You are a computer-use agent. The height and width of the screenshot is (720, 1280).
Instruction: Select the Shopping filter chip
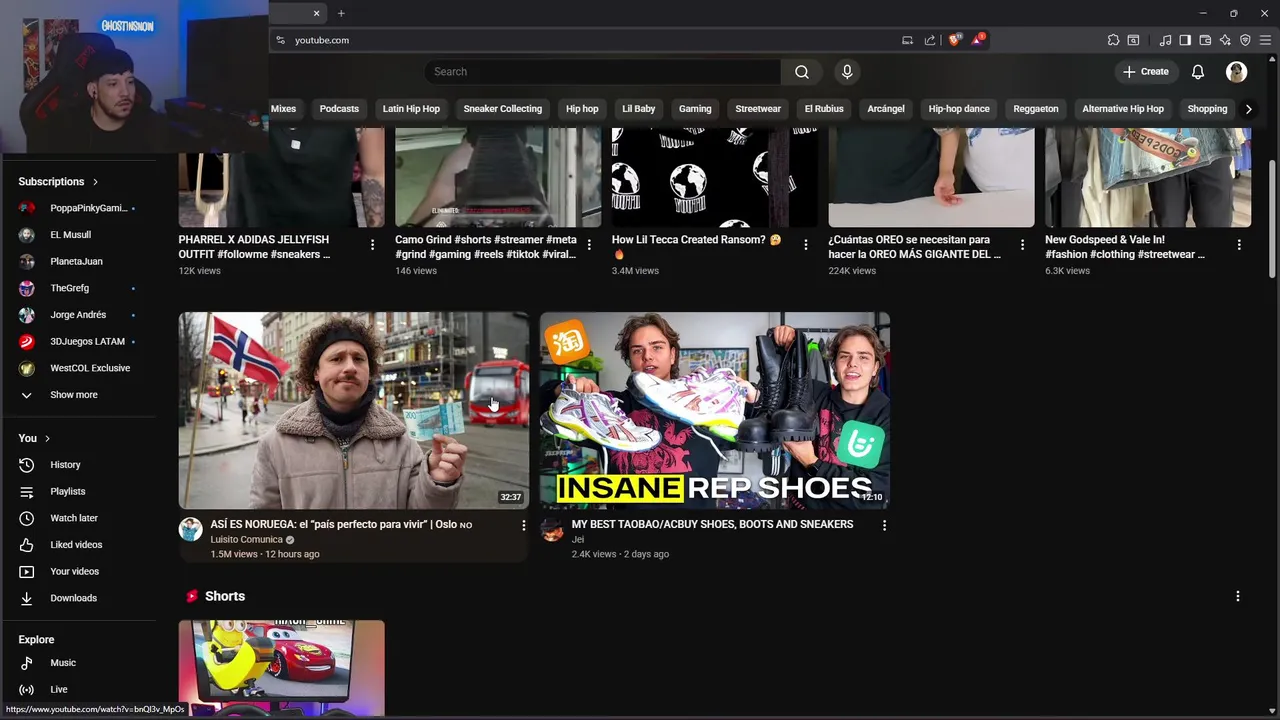(x=1207, y=109)
